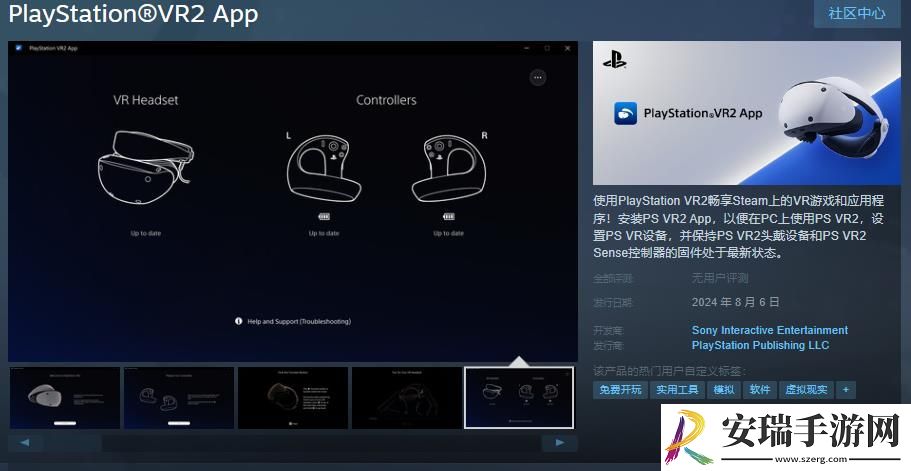
Task: Click the plus button to add tag
Action: point(846,390)
